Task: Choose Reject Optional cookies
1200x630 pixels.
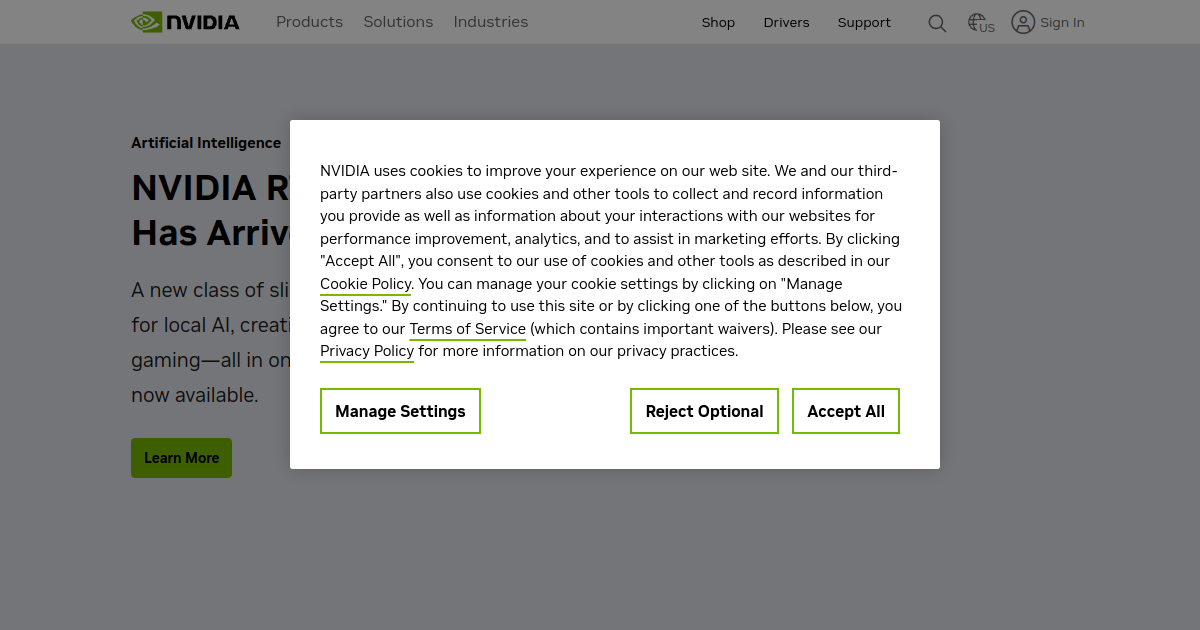Action: pyautogui.click(x=704, y=411)
